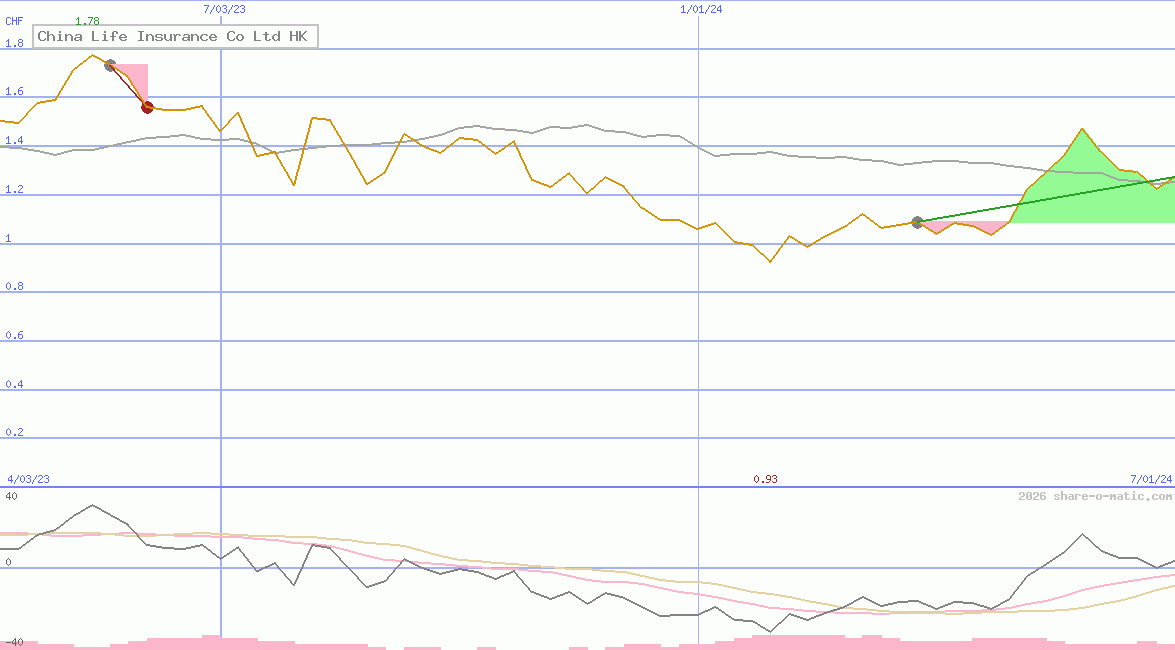This screenshot has width=1175, height=650.
Task: Select the 1/01/24 date label at the top
Action: pyautogui.click(x=701, y=9)
